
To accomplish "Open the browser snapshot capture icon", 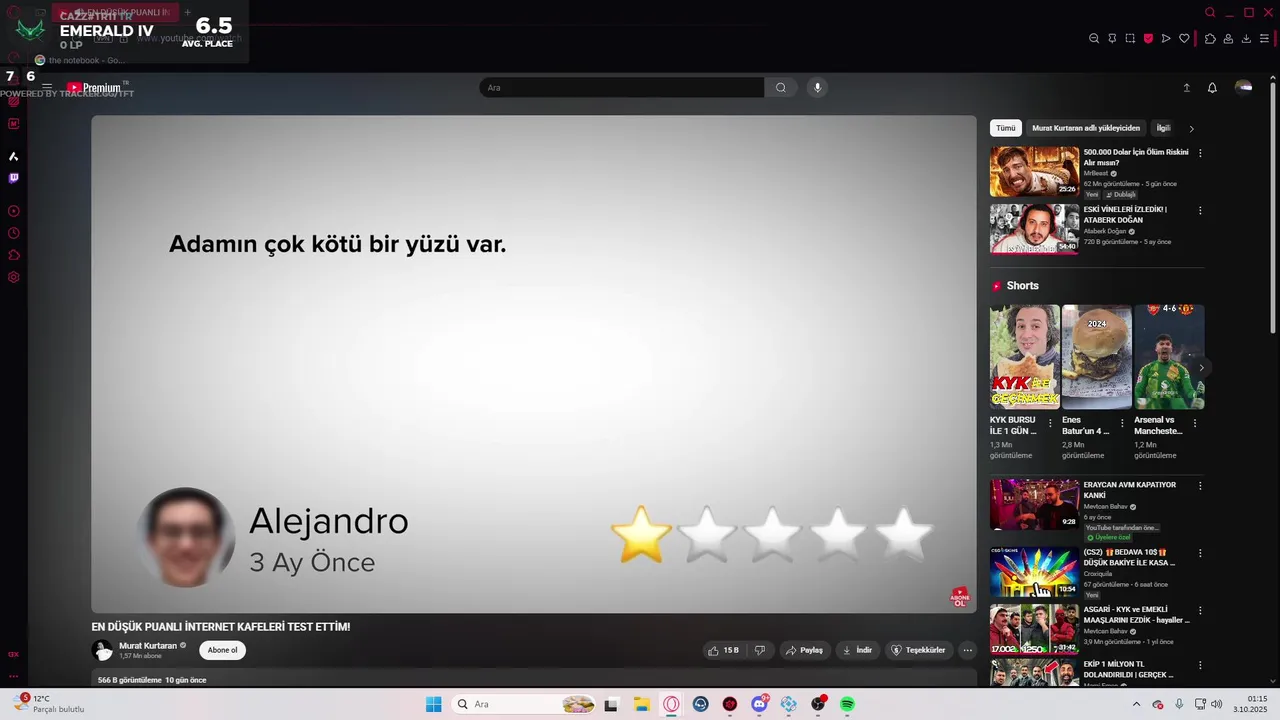I will click(1130, 39).
